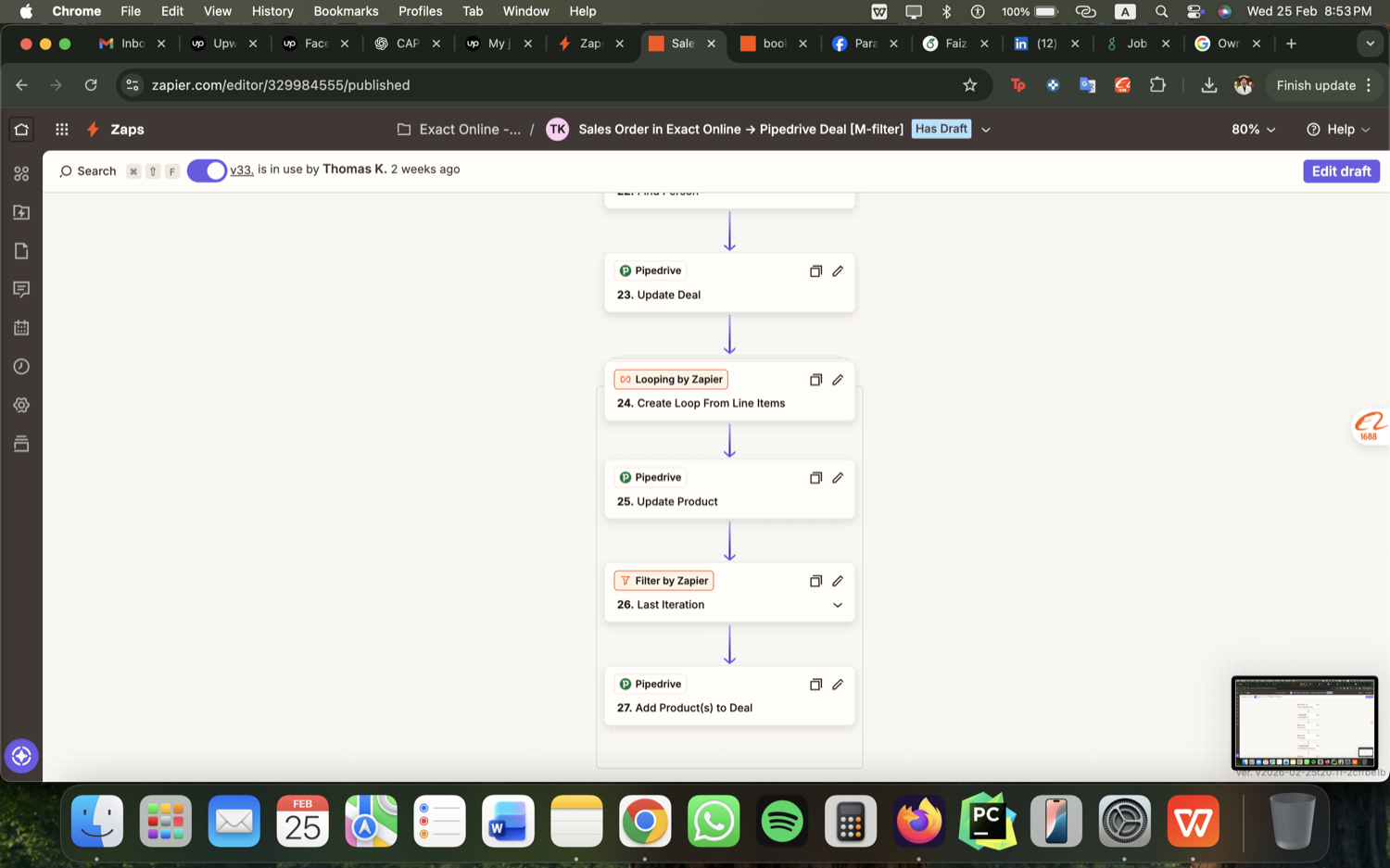
Task: Open Search in the Zap editor
Action: point(88,171)
